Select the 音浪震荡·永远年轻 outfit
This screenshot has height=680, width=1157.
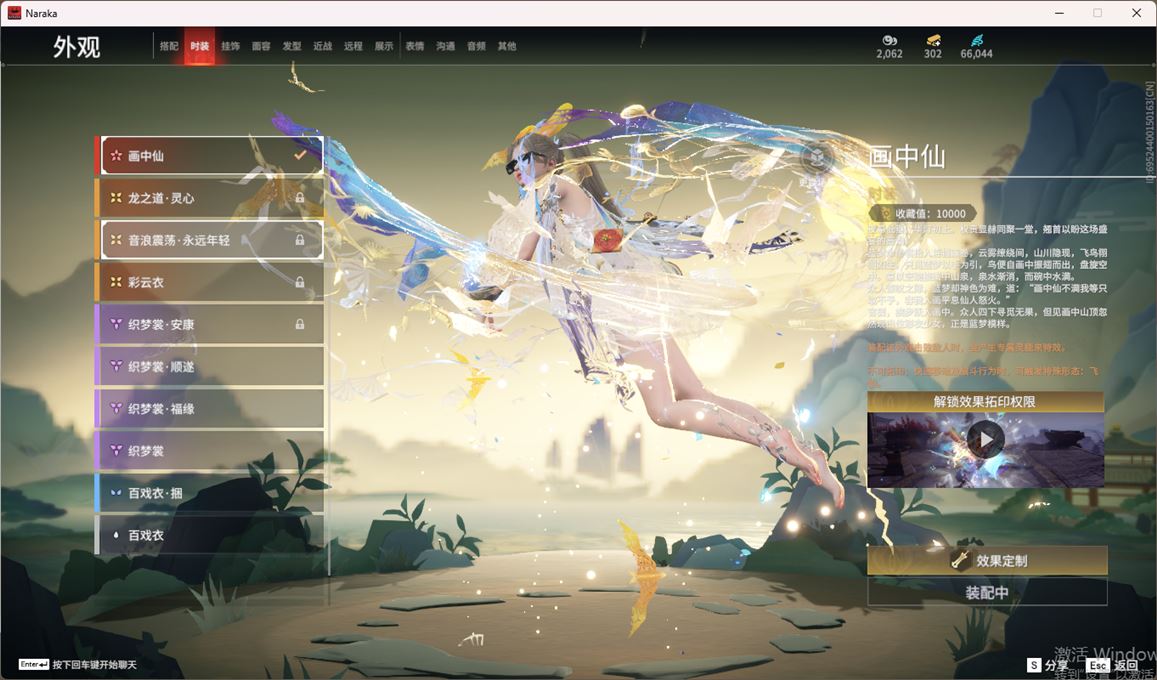pos(210,240)
